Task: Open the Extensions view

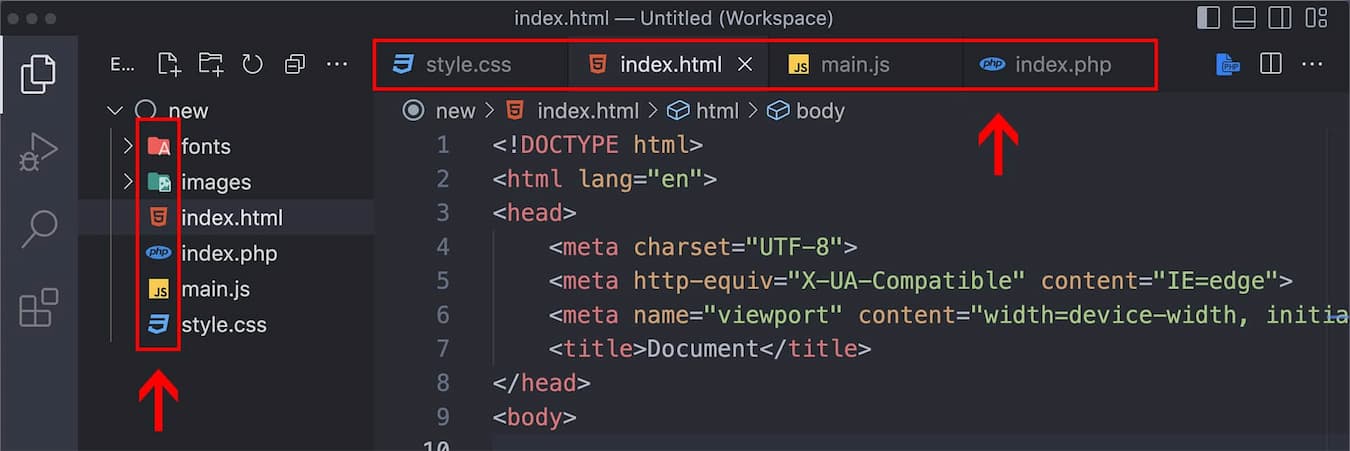Action: (38, 308)
